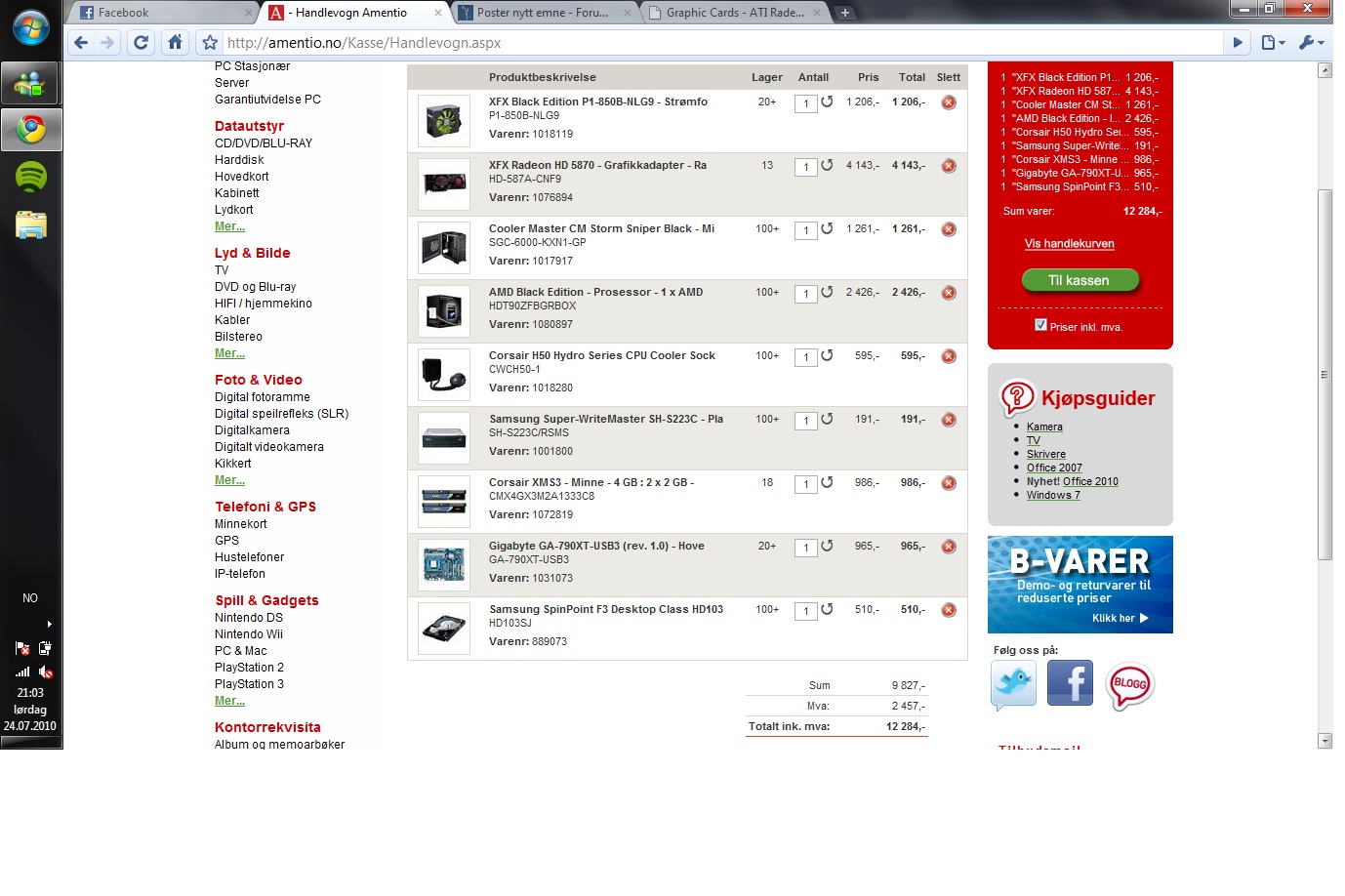This screenshot has width=1345, height=896.
Task: Refresh quantity for XFX Black Edition P1-850B
Action: click(x=827, y=102)
